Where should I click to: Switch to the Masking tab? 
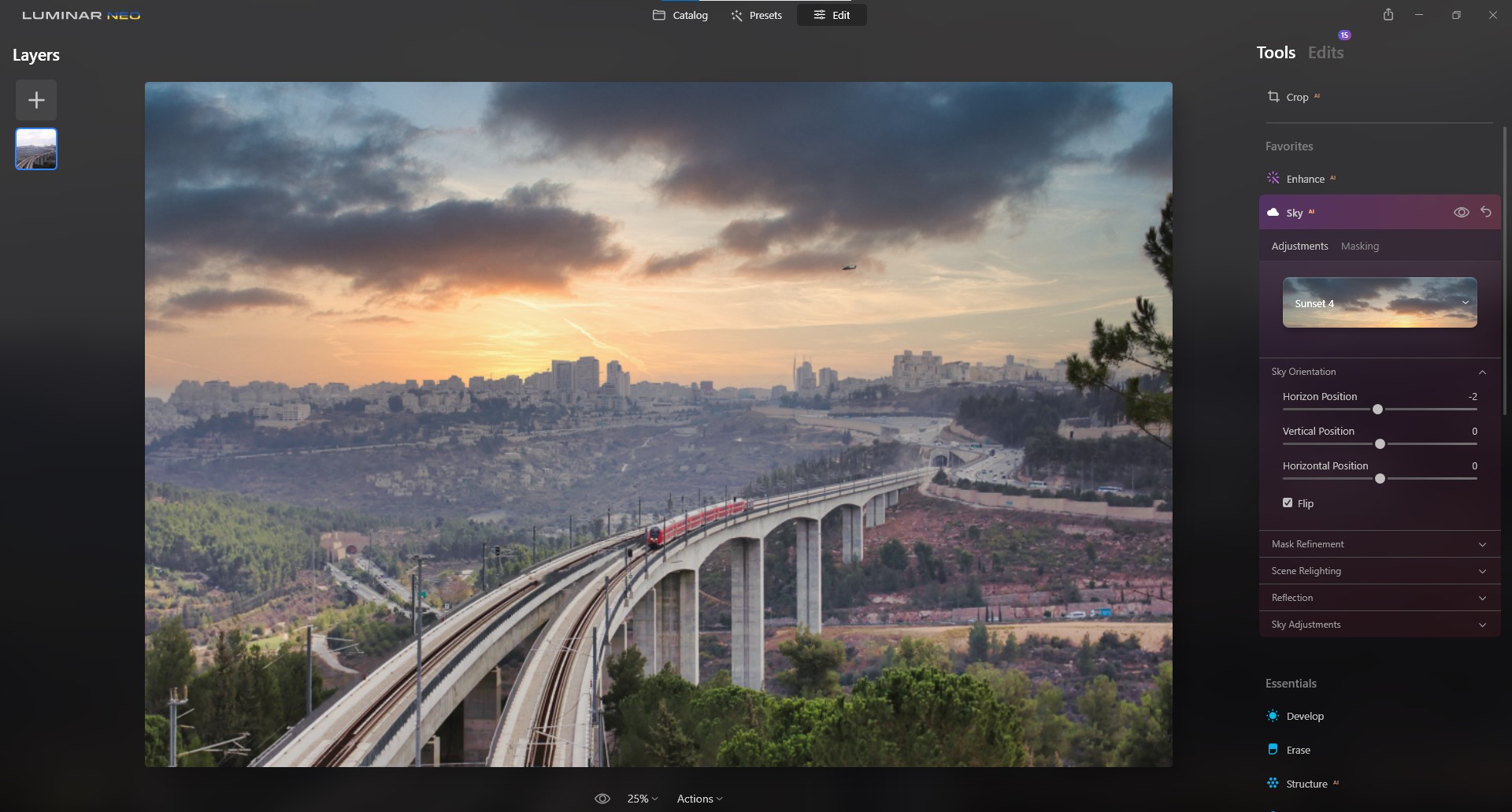pyautogui.click(x=1360, y=246)
